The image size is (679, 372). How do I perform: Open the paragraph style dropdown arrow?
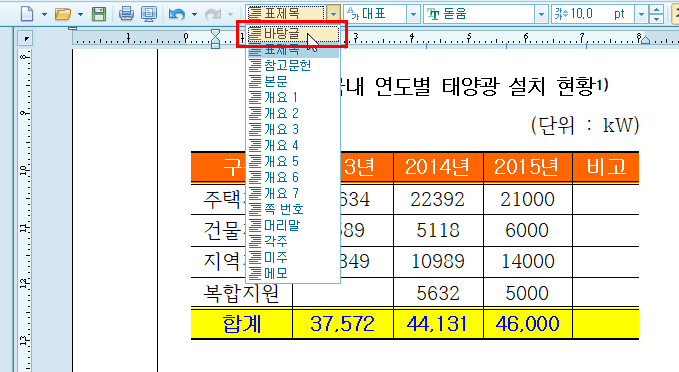333,14
